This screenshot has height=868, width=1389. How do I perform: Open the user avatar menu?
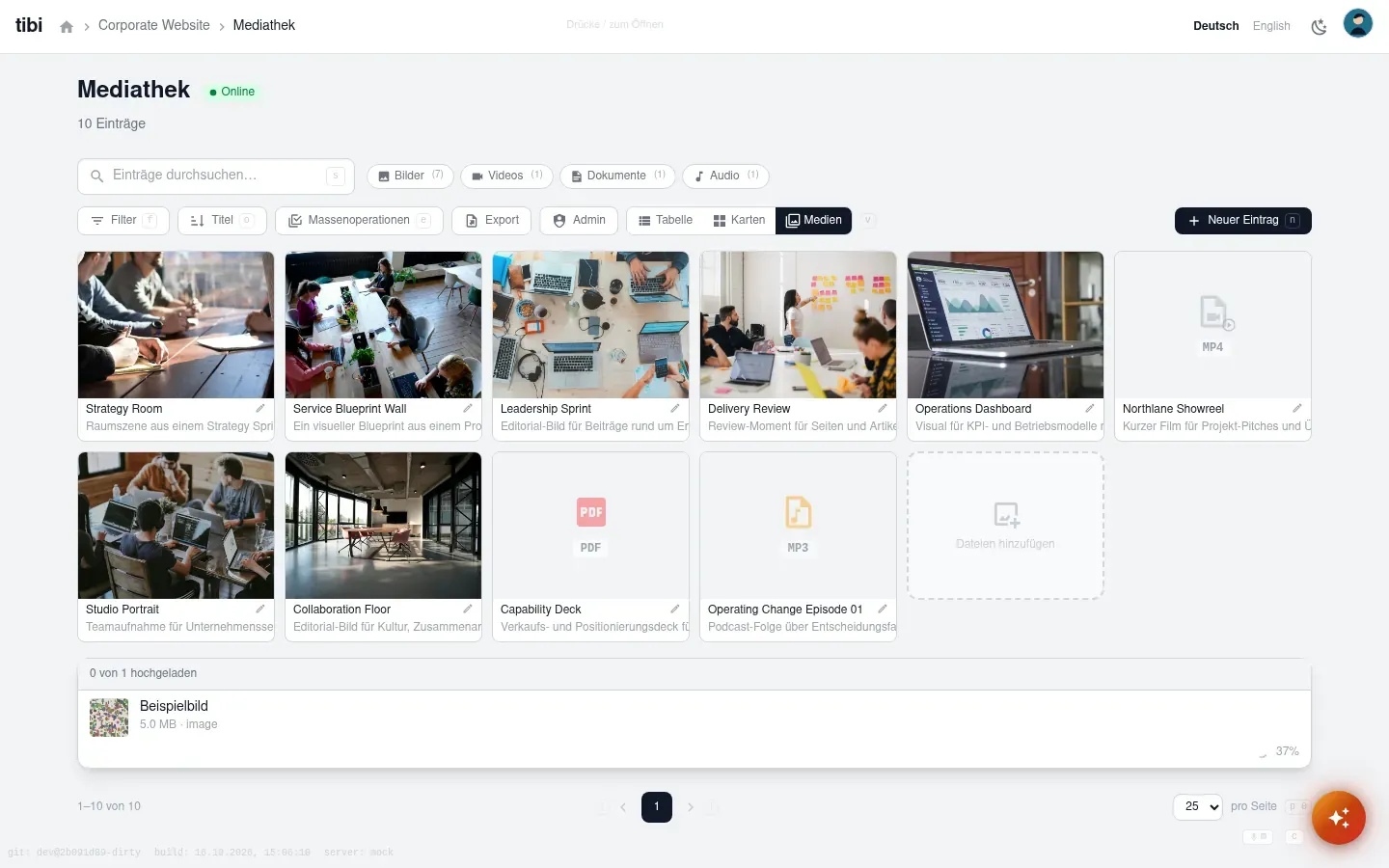[1358, 23]
